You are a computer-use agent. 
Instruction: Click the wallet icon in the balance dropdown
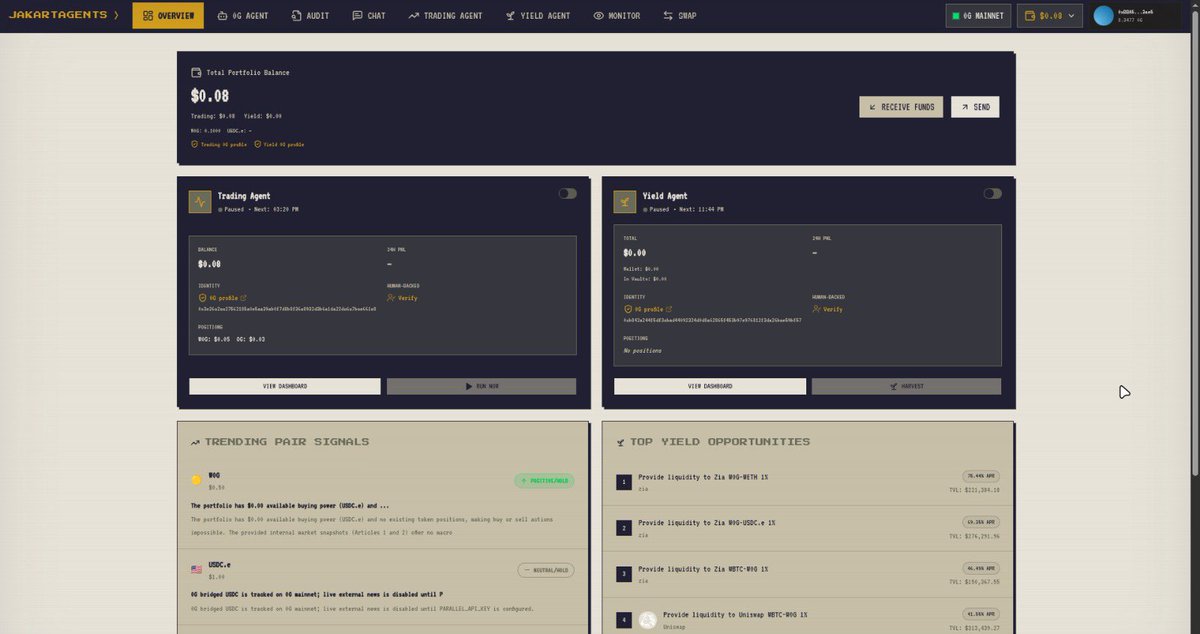tap(1030, 16)
